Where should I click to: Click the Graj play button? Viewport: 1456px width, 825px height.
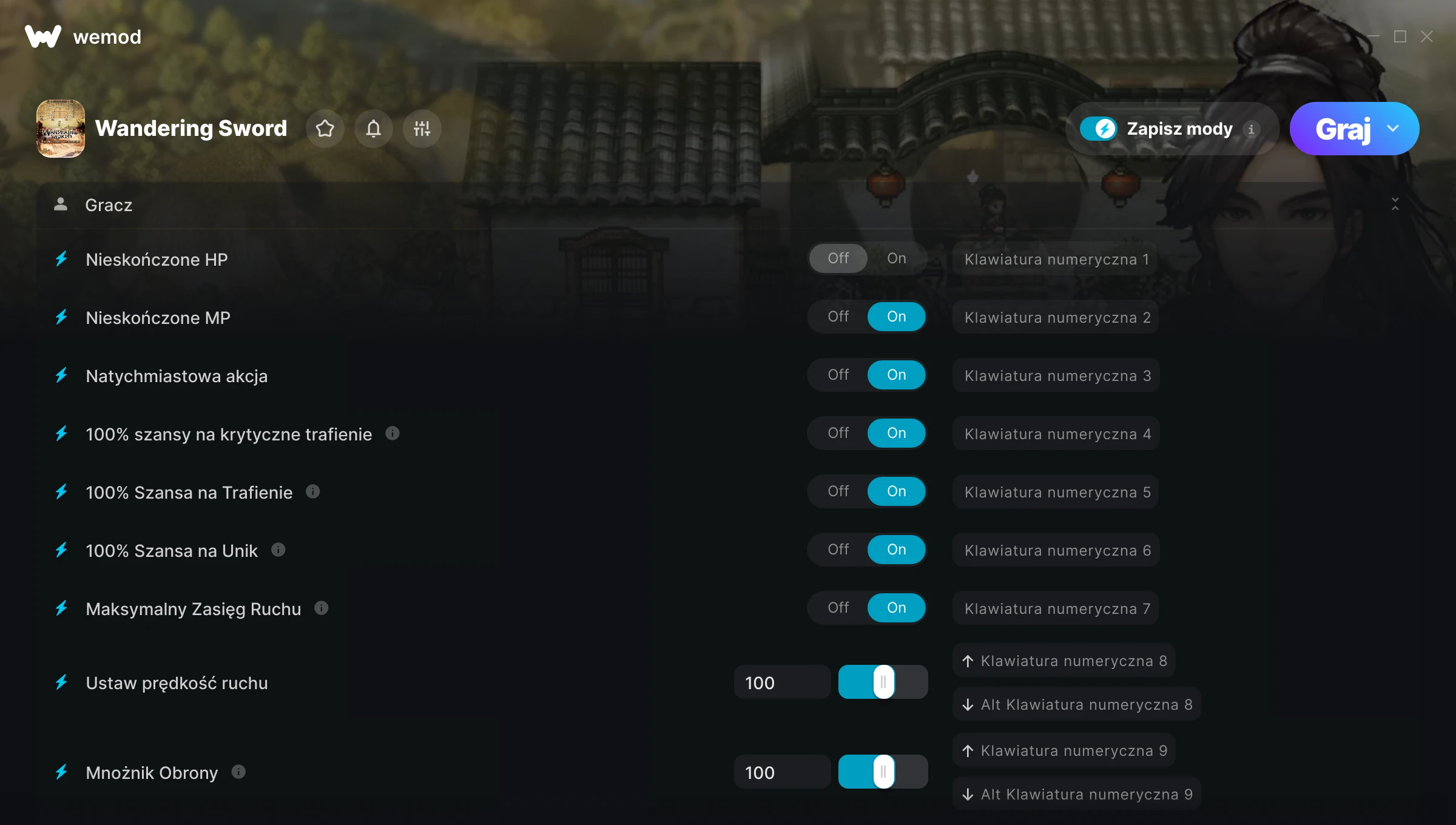coord(1343,129)
